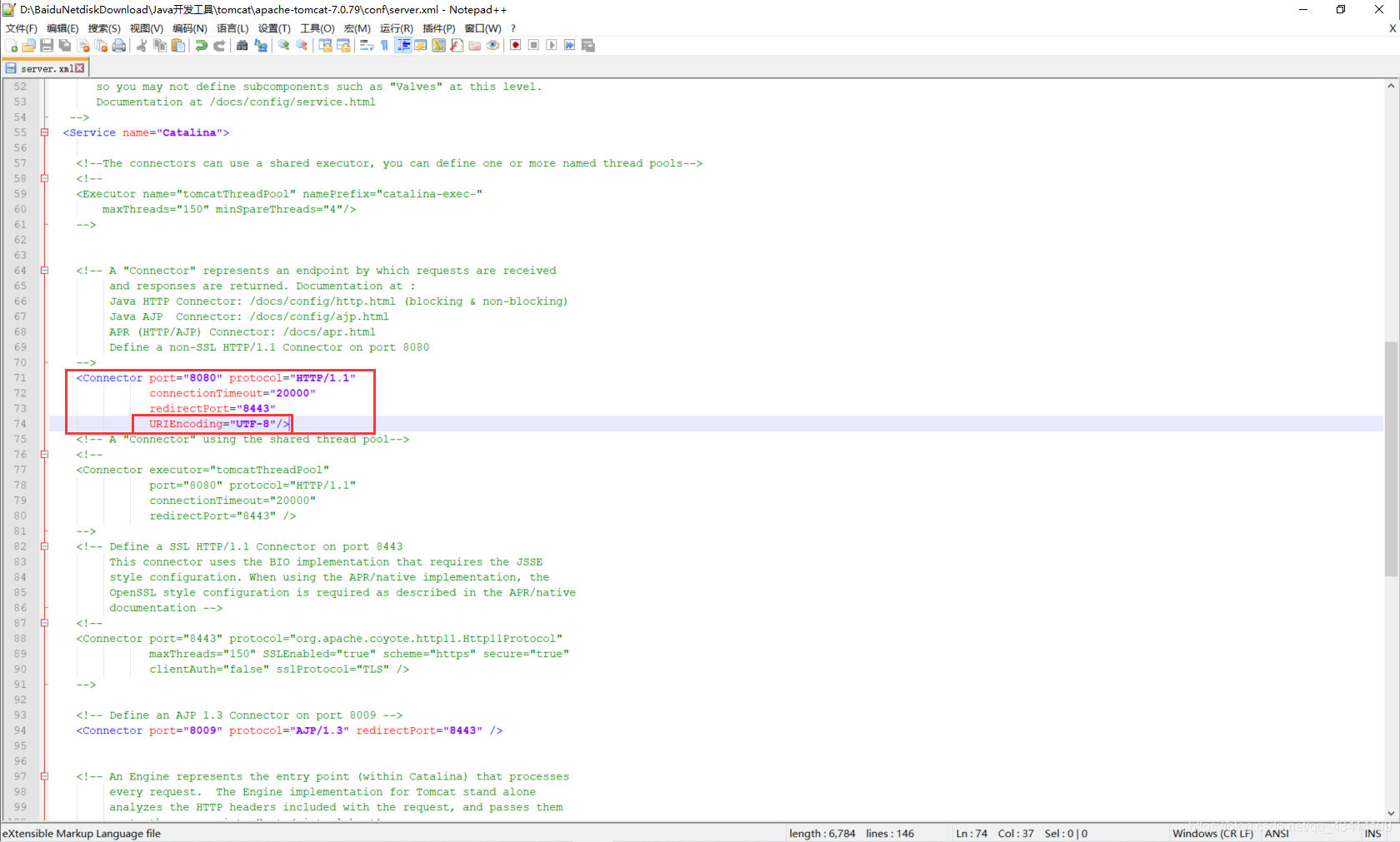Zoom in the editor view

[x=283, y=45]
